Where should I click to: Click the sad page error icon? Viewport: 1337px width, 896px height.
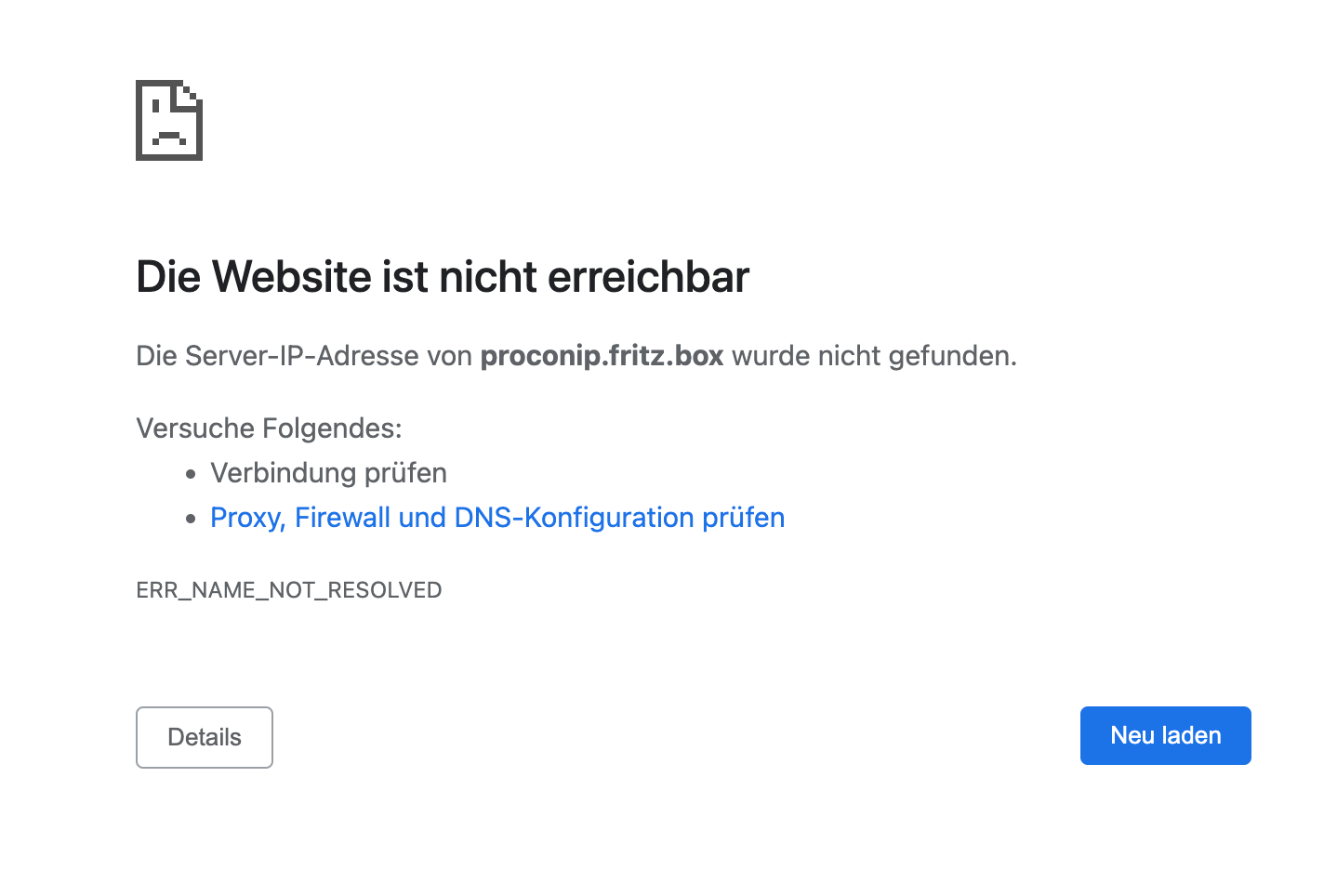169,120
